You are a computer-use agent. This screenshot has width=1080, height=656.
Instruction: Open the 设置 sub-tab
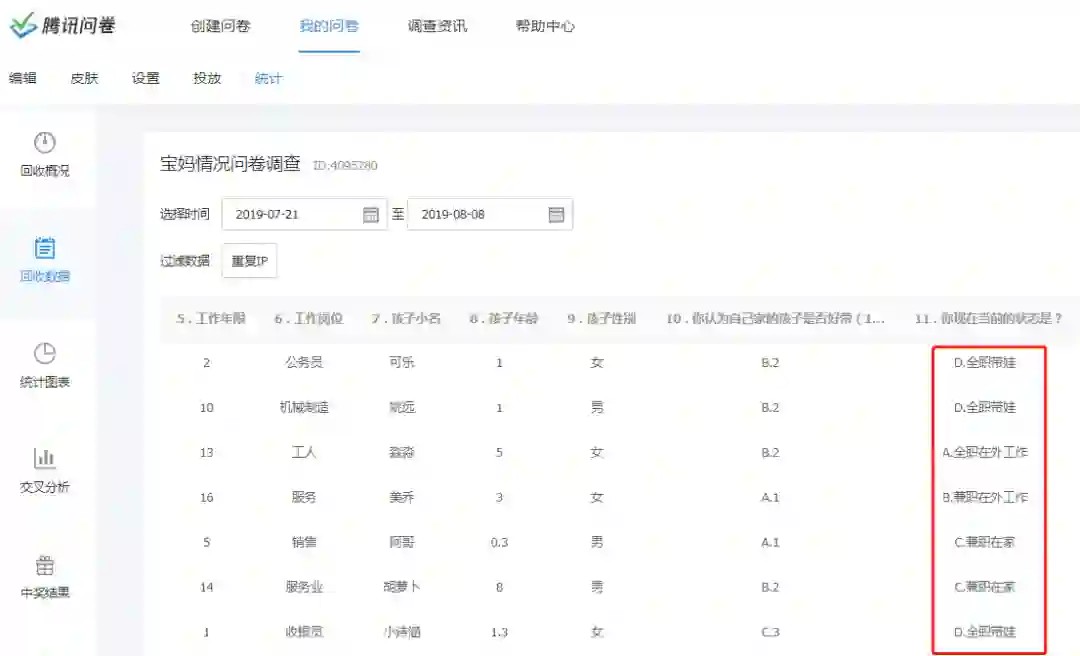(x=146, y=78)
